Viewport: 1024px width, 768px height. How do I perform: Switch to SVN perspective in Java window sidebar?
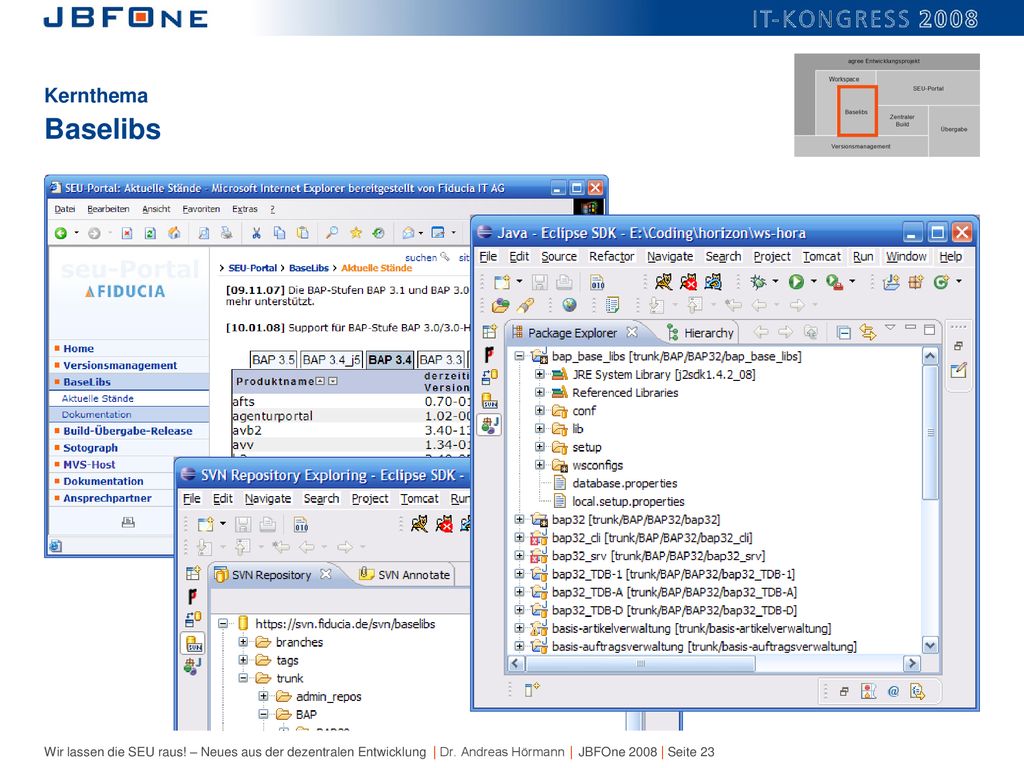point(490,401)
